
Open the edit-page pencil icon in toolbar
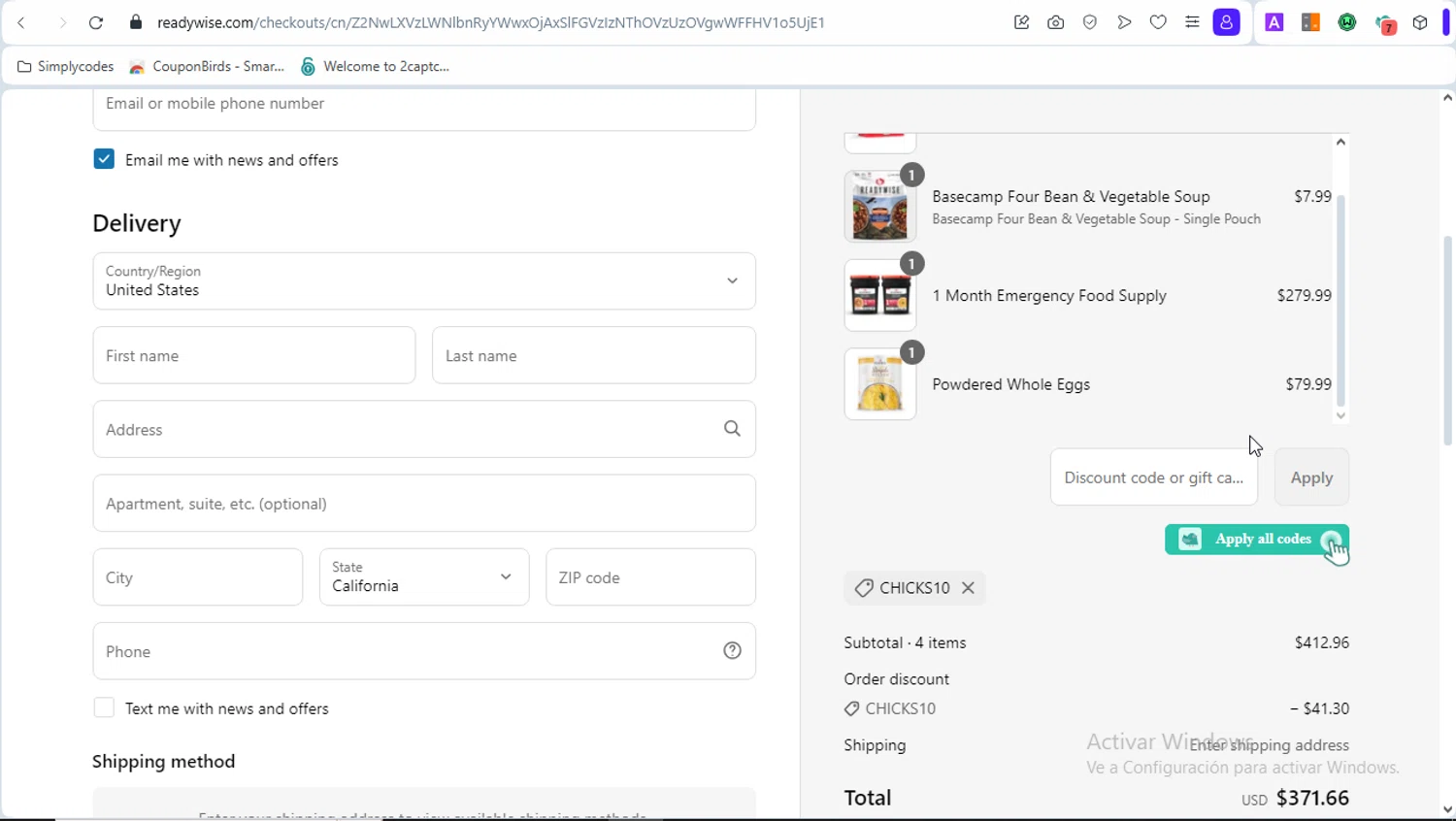click(x=1021, y=22)
